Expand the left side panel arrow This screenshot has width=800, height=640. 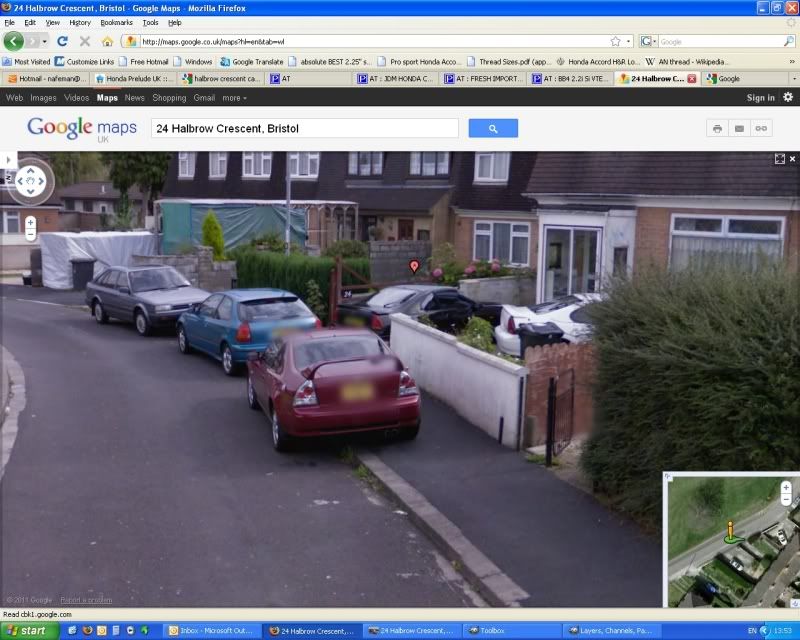coord(8,160)
